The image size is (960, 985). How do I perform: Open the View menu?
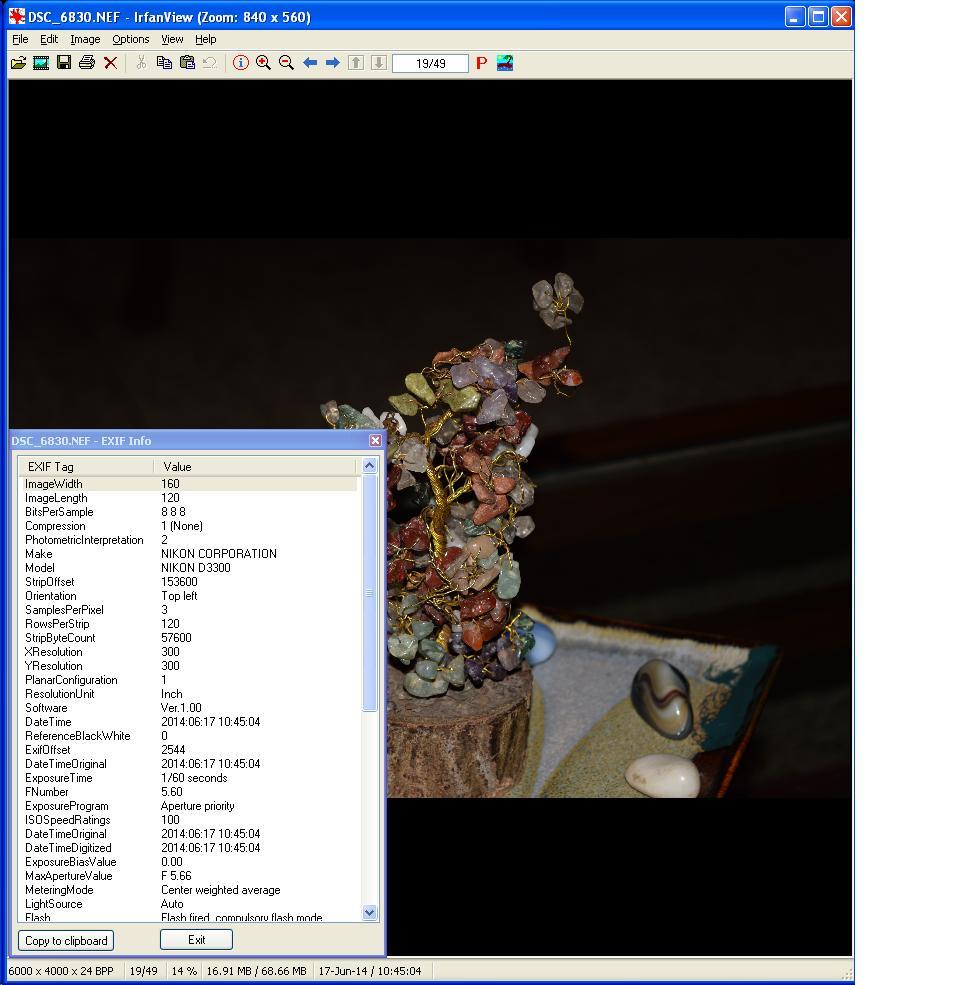(172, 39)
